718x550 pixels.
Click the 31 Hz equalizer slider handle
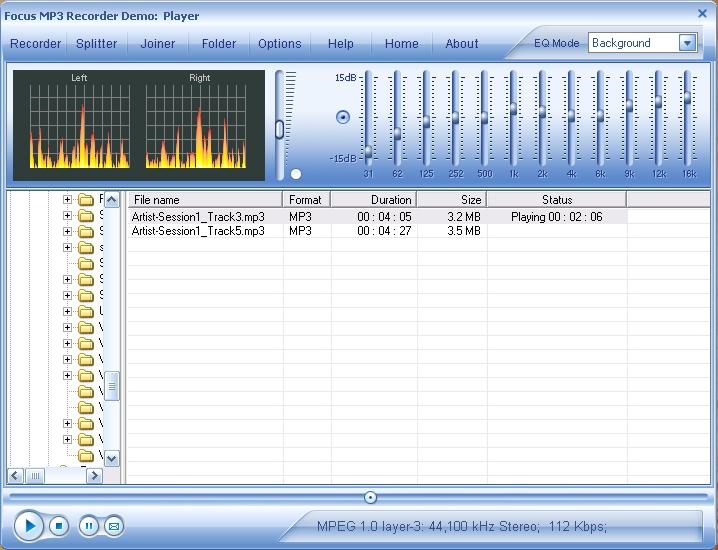[x=368, y=152]
